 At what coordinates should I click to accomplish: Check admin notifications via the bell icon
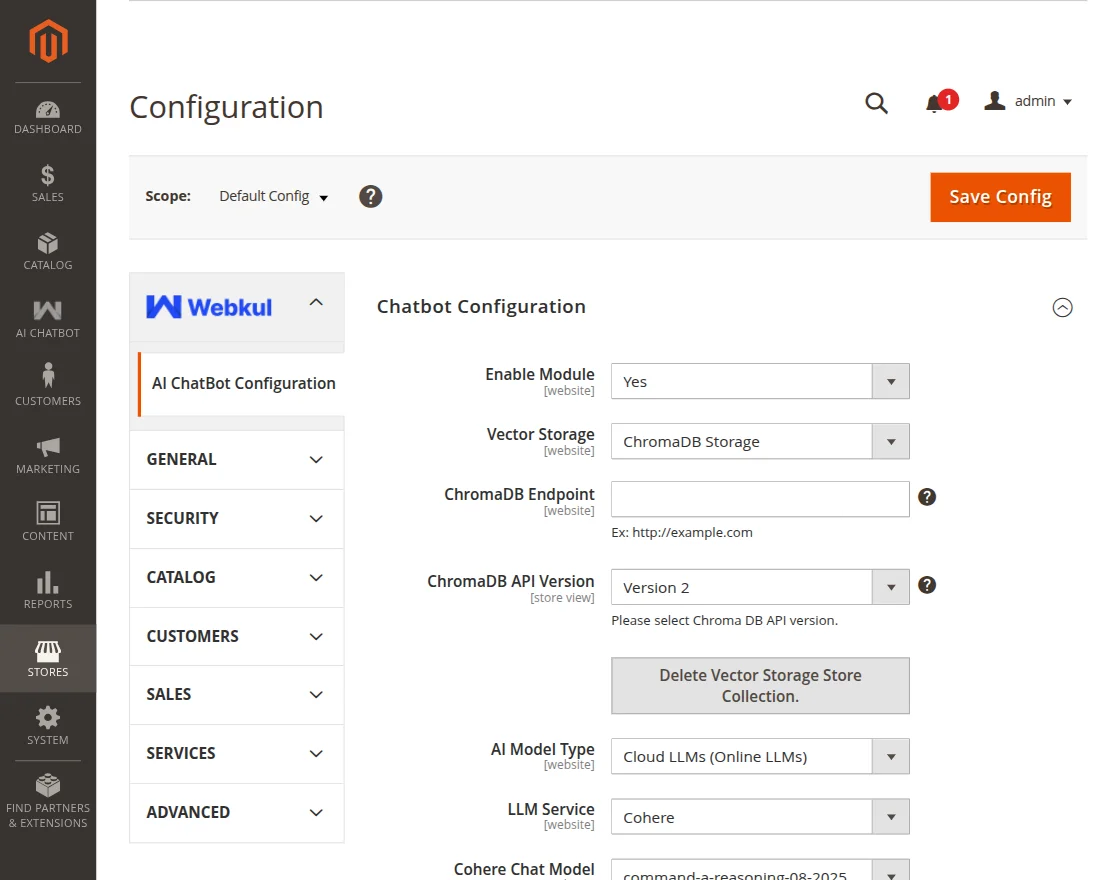[x=935, y=101]
